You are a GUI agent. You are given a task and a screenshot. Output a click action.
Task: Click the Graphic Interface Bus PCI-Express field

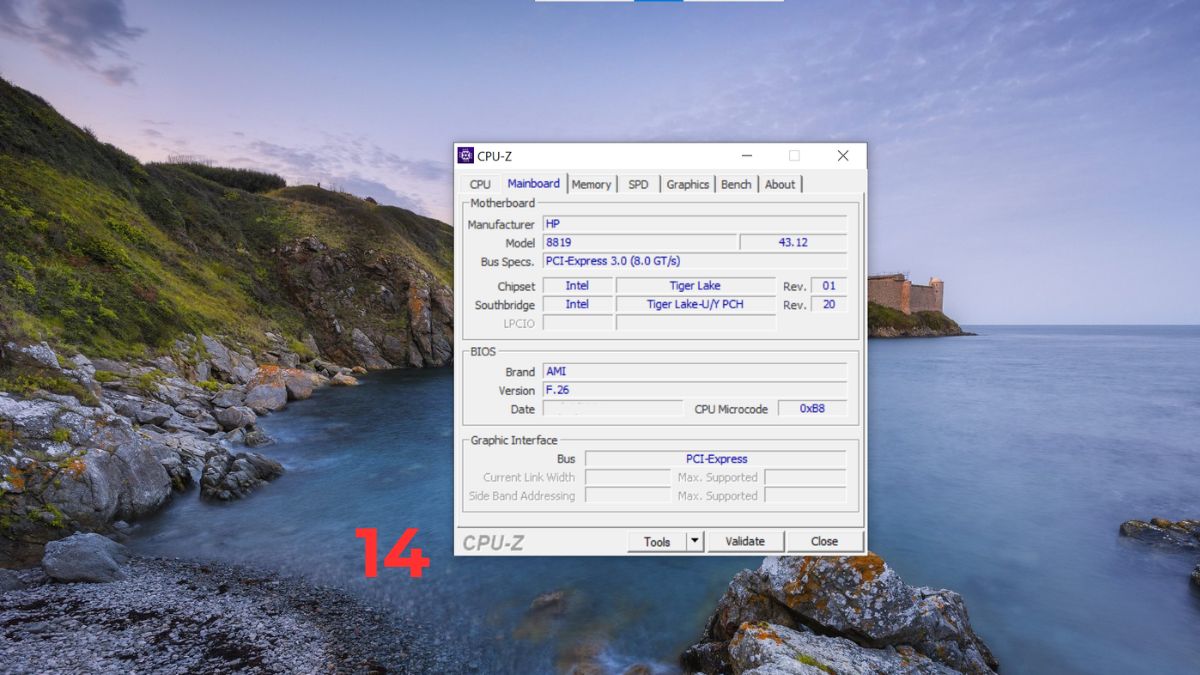pos(716,459)
